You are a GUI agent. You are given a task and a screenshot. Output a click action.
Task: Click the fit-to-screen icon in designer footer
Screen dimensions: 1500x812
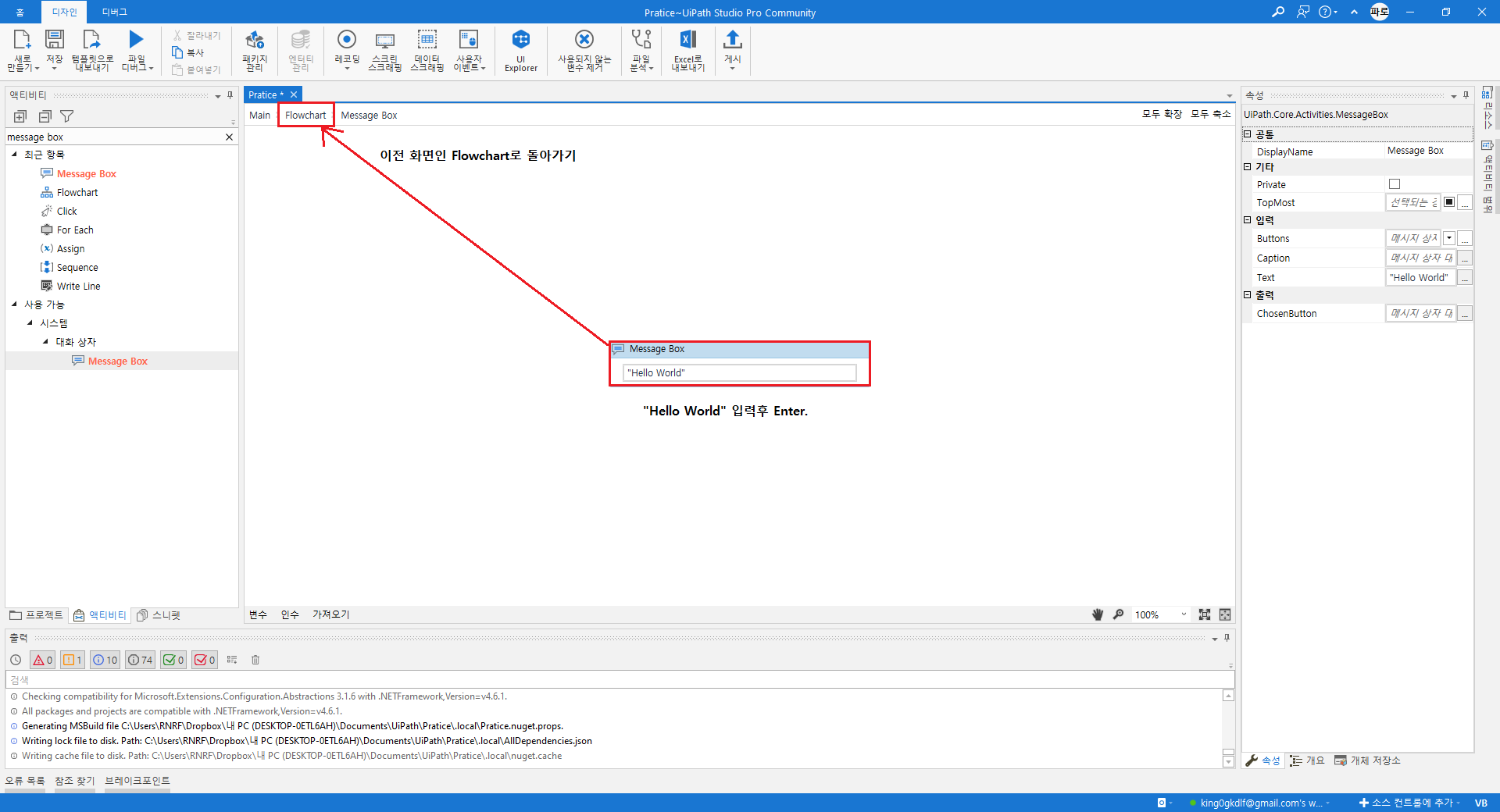pos(1205,614)
